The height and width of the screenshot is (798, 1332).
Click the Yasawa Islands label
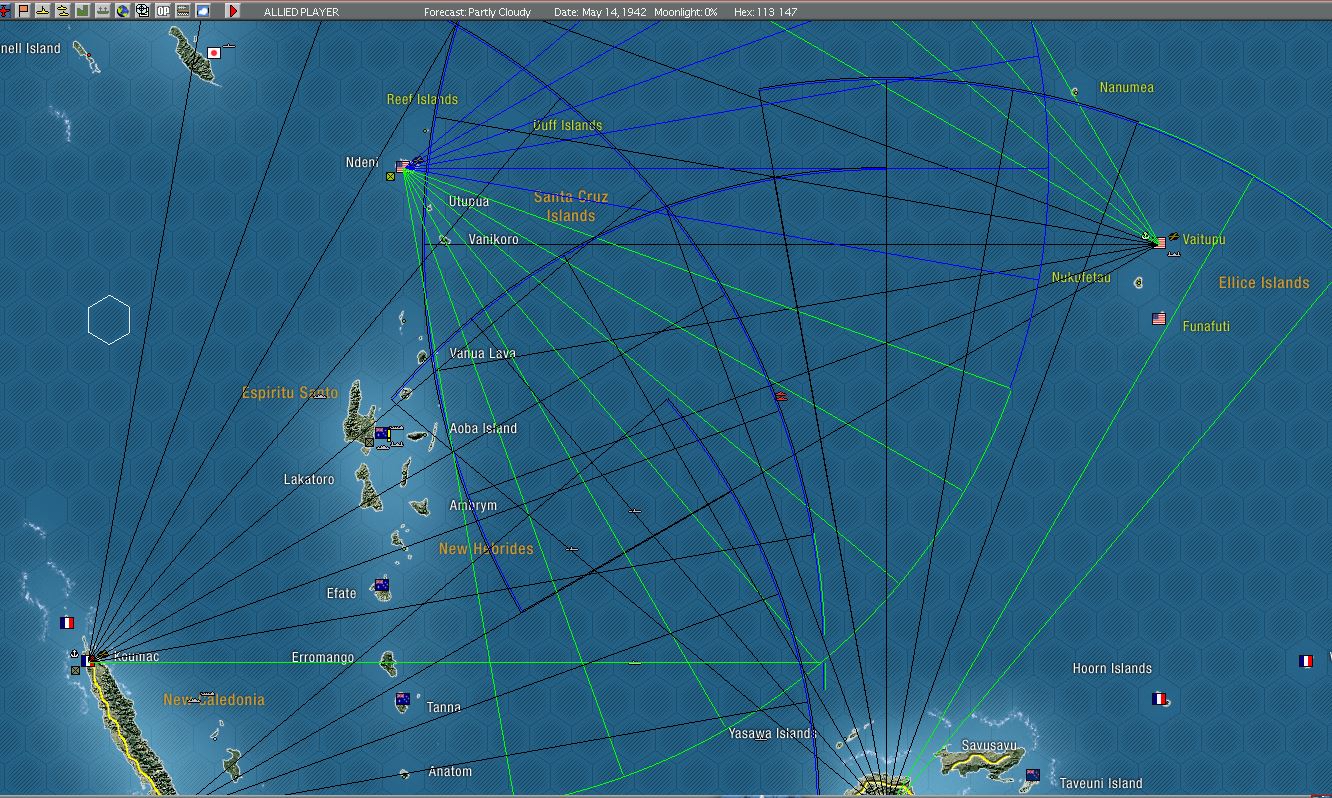point(772,733)
